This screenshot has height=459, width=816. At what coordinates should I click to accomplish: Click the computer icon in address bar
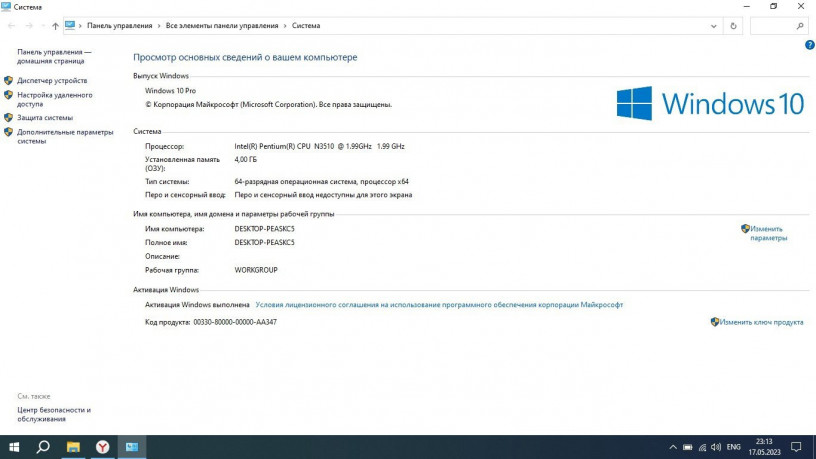click(70, 25)
